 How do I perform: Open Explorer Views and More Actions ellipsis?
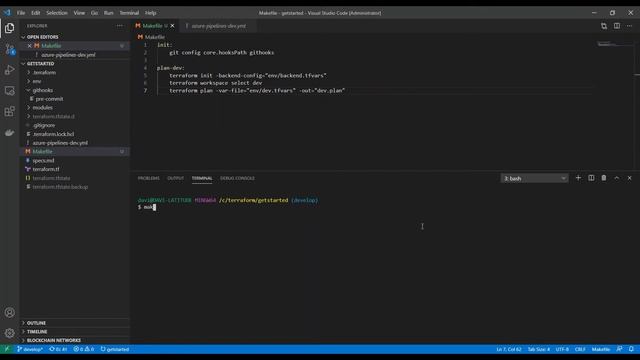(x=119, y=26)
